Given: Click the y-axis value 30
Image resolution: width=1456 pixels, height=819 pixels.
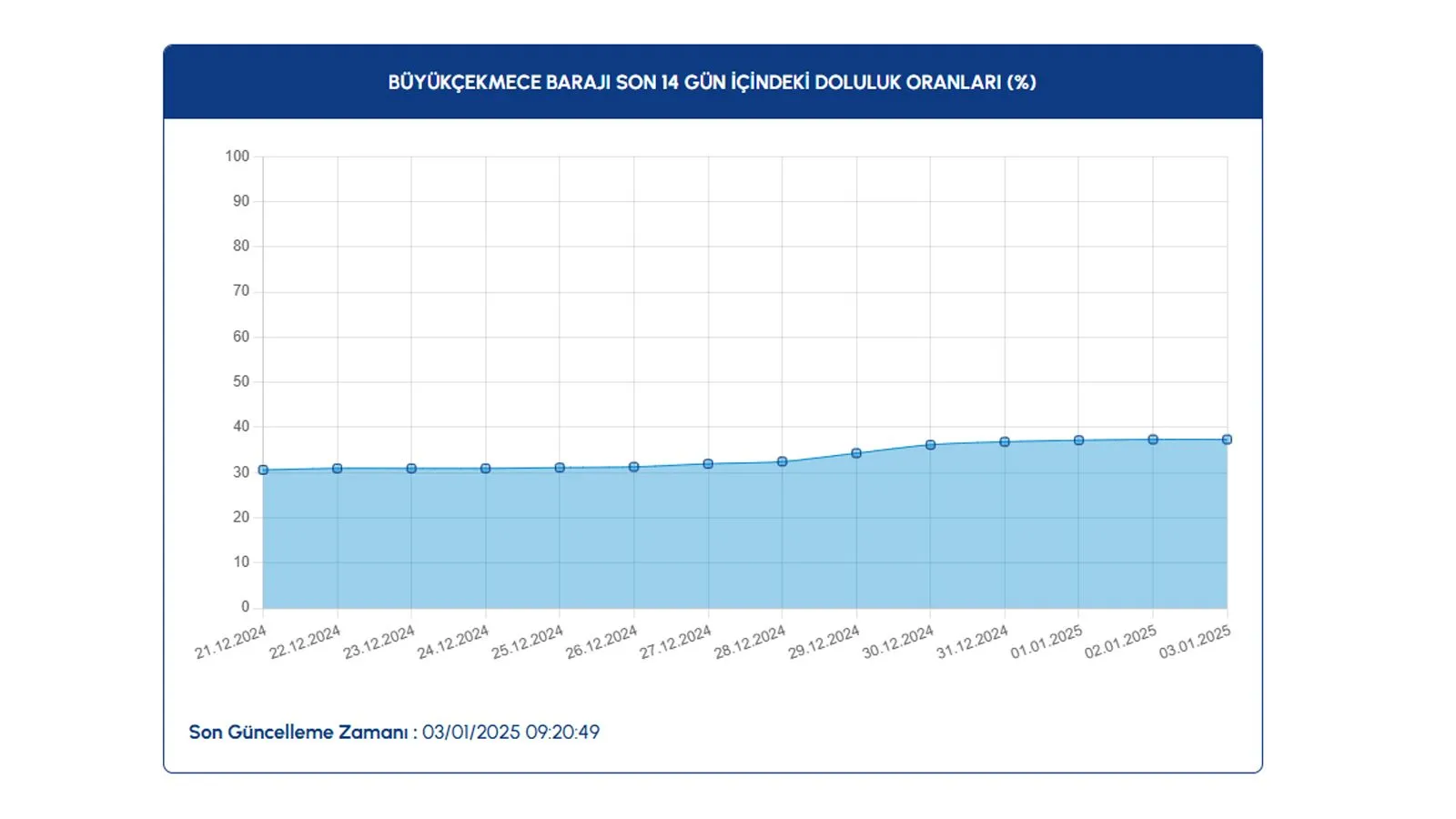Looking at the screenshot, I should click(x=241, y=472).
